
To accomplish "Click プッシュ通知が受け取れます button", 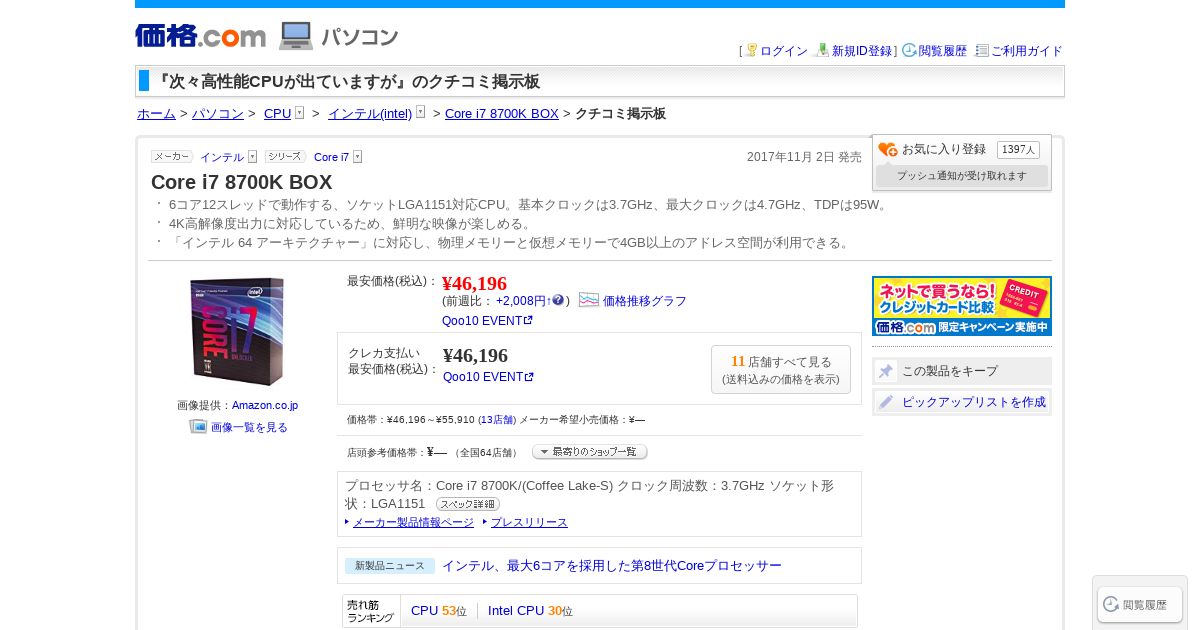I will point(962,176).
